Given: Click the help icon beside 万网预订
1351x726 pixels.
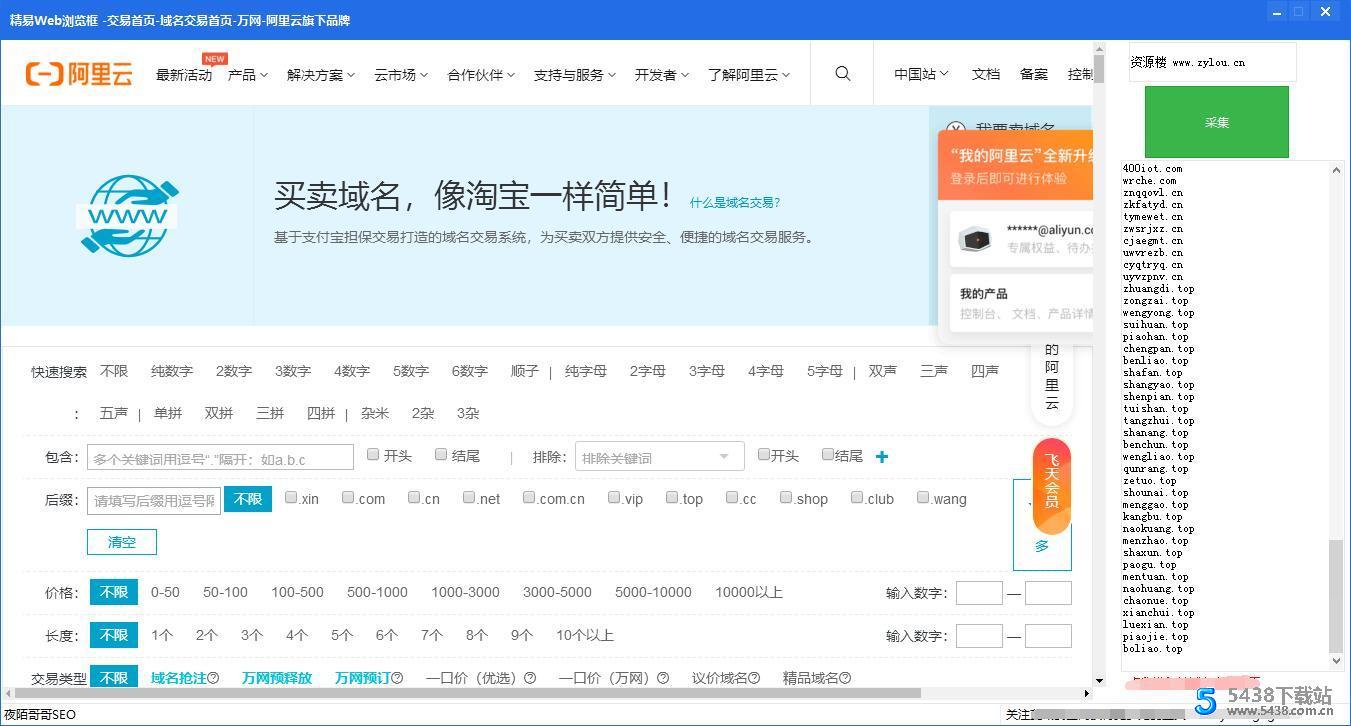Looking at the screenshot, I should click(397, 678).
